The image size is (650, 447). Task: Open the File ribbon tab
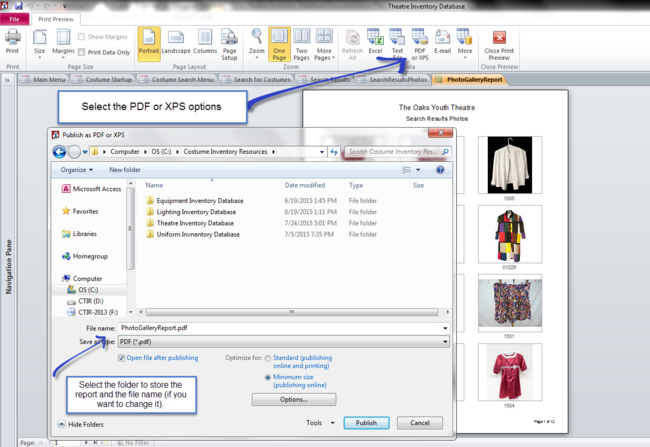pyautogui.click(x=14, y=19)
